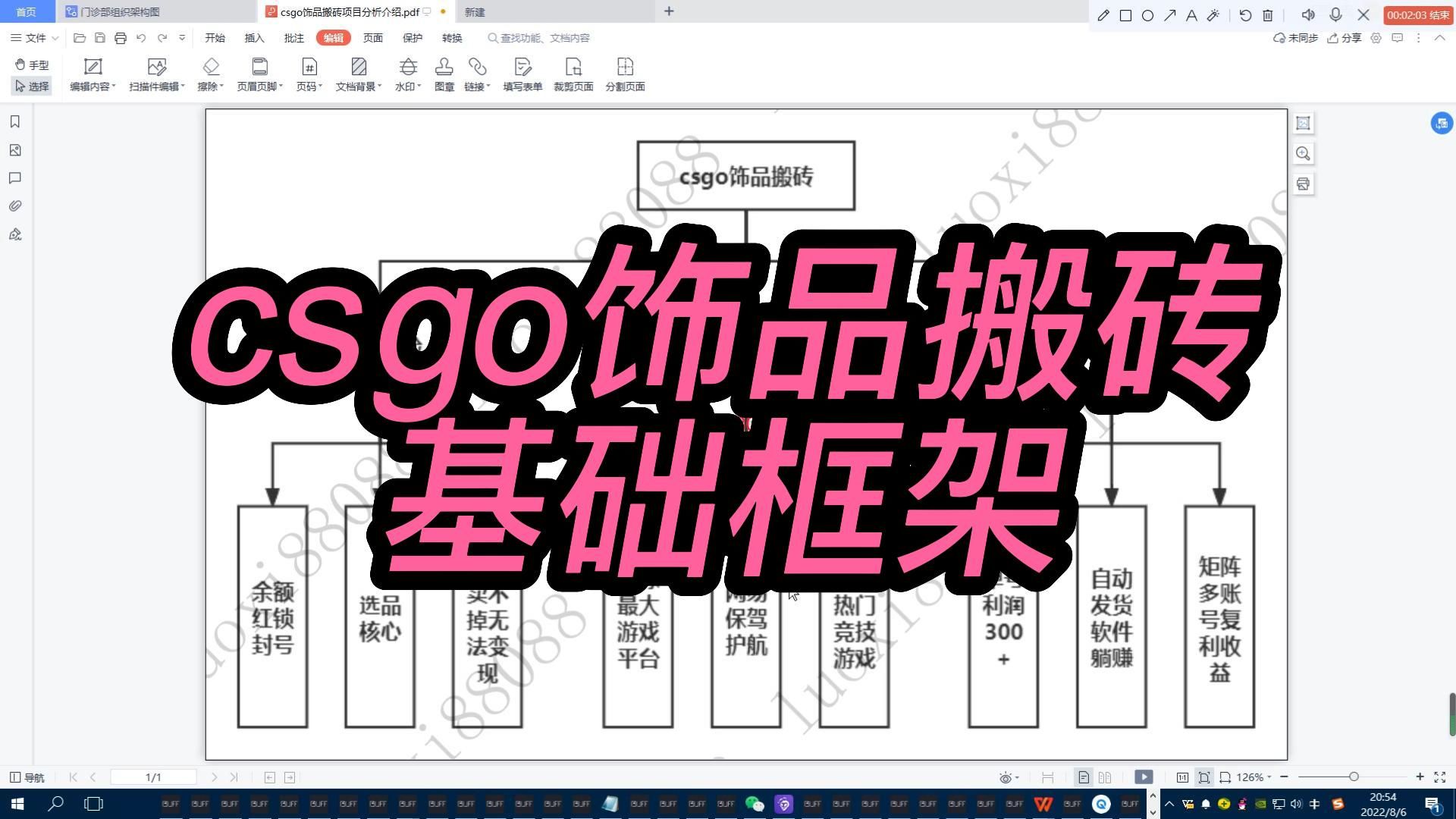Viewport: 1456px width, 819px height.
Task: Toggle two-page view in the status bar
Action: click(x=1105, y=777)
